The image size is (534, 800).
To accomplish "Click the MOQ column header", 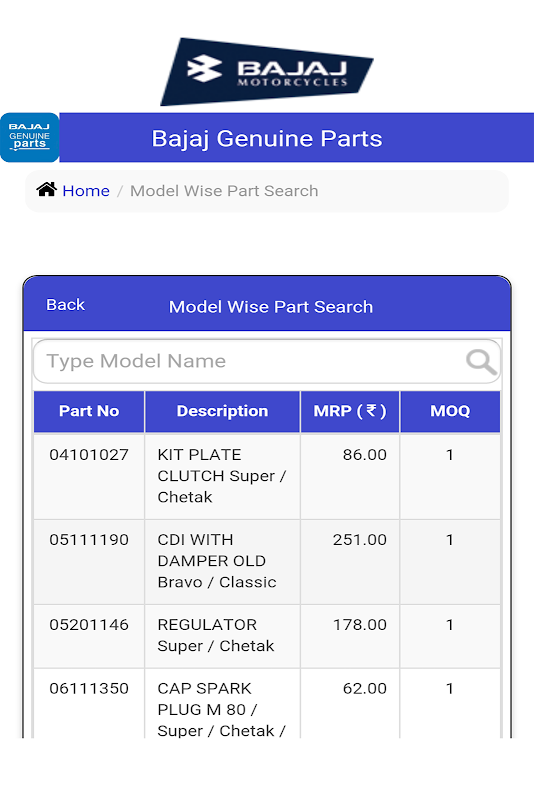I will pos(450,411).
